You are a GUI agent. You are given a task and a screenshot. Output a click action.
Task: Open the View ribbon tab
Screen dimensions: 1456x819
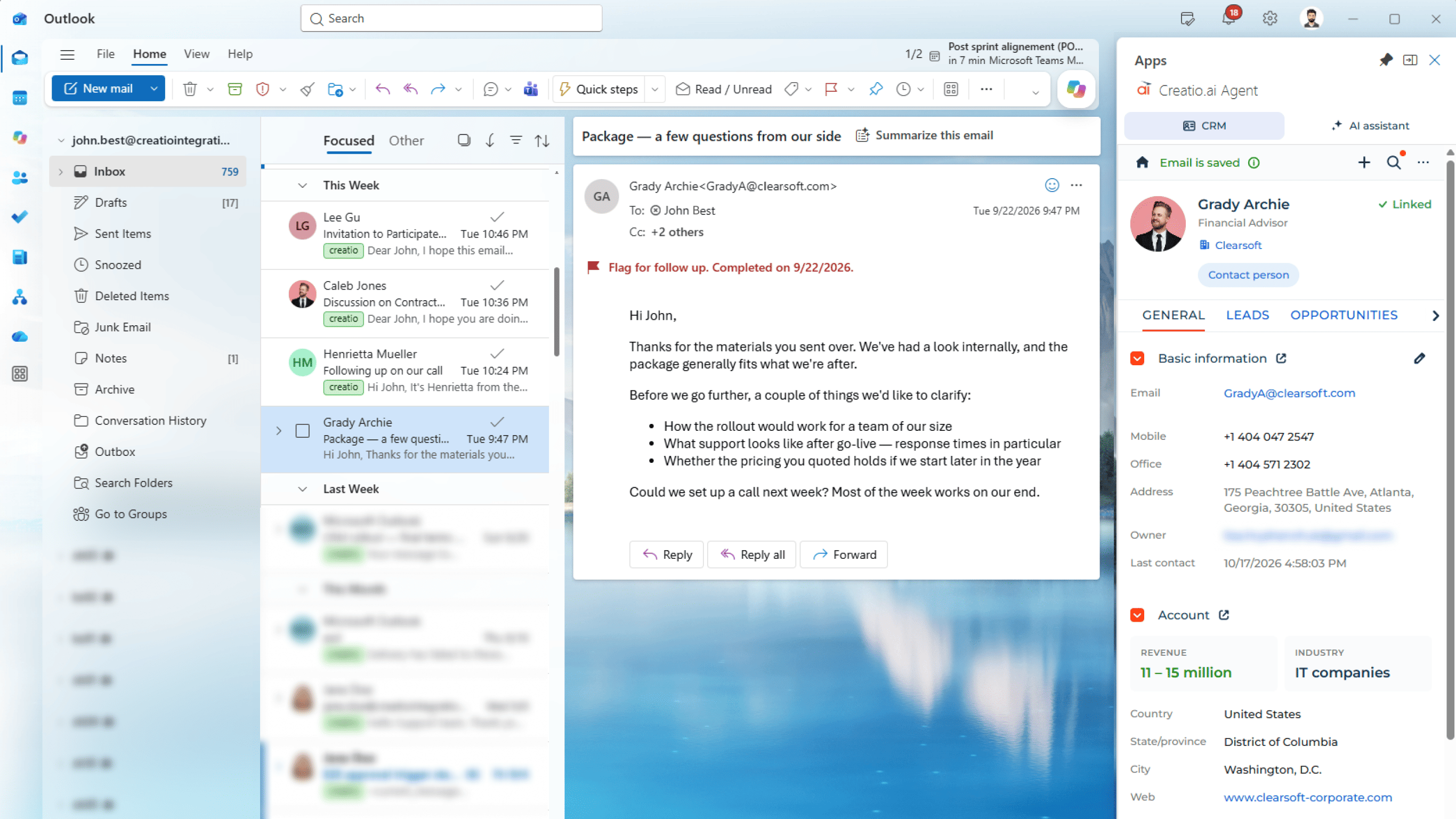196,54
